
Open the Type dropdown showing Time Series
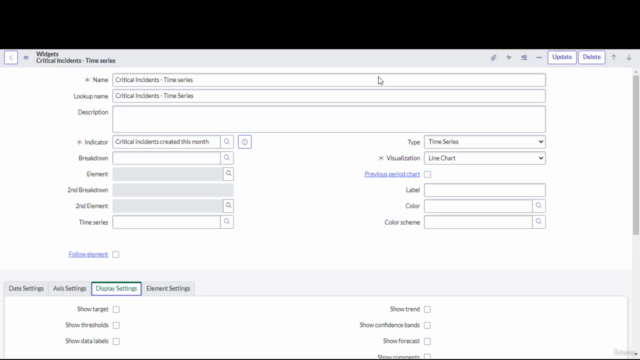tap(485, 142)
